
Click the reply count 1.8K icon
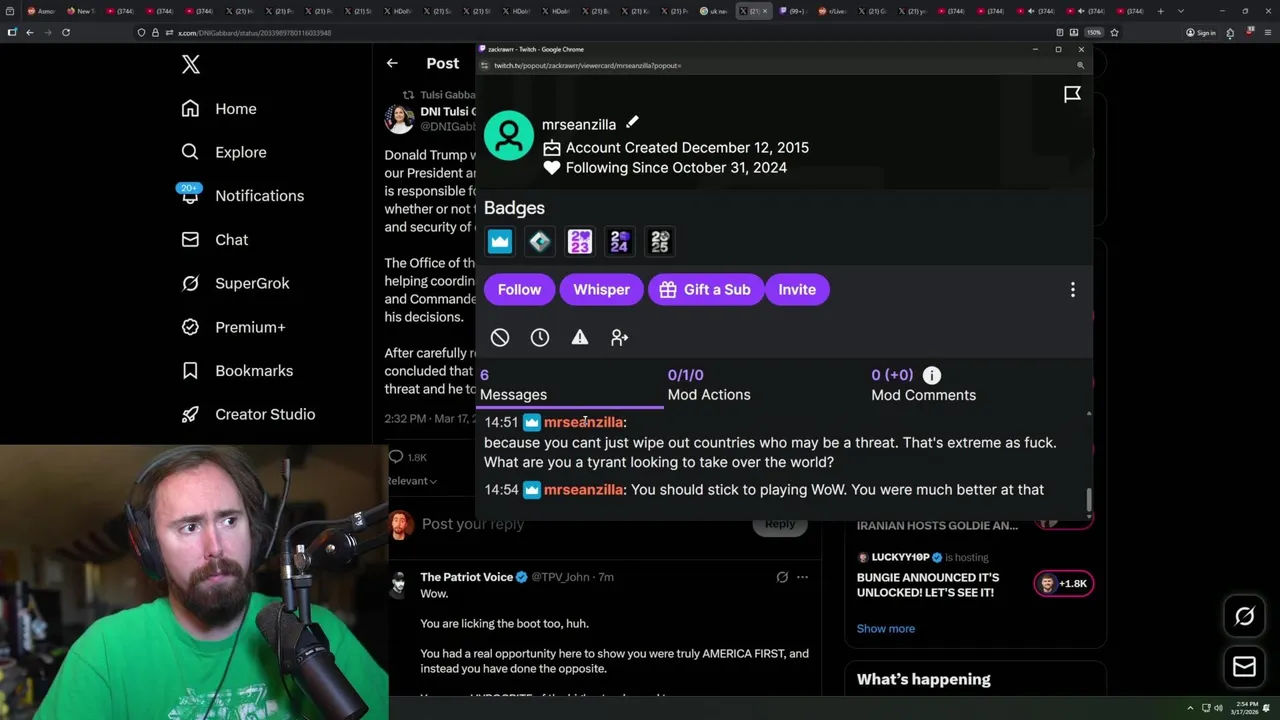tap(396, 457)
